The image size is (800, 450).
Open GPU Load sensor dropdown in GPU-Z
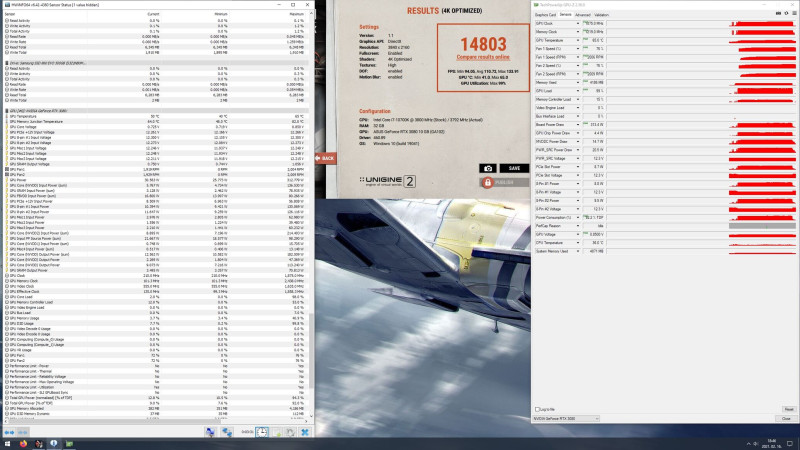[x=578, y=91]
